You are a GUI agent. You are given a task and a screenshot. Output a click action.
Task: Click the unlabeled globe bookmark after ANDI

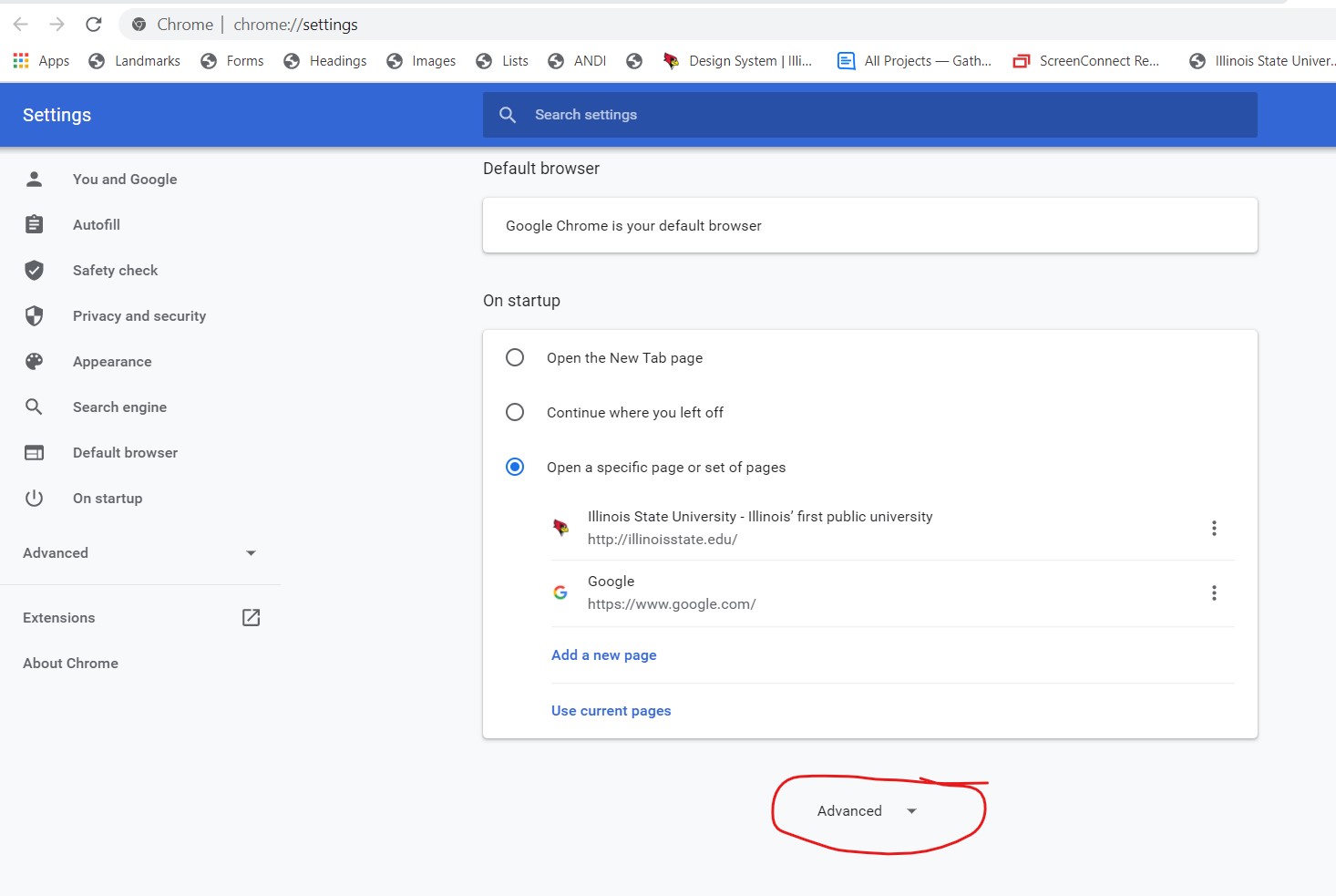[x=634, y=61]
